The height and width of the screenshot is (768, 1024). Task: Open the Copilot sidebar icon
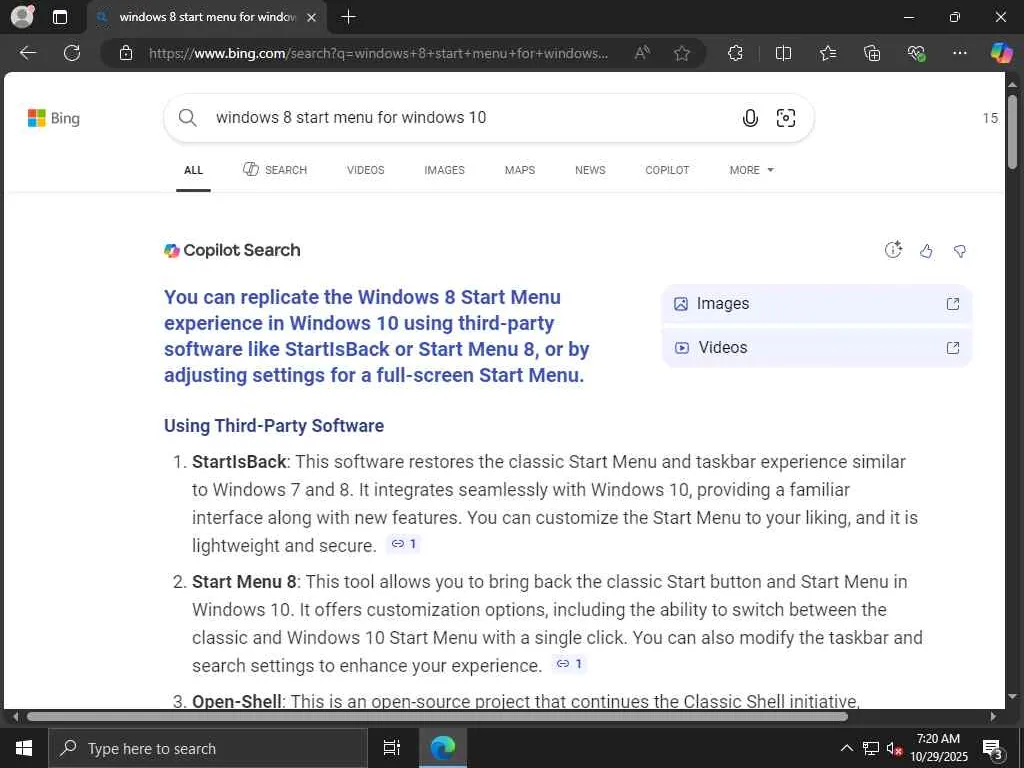[x=1001, y=52]
